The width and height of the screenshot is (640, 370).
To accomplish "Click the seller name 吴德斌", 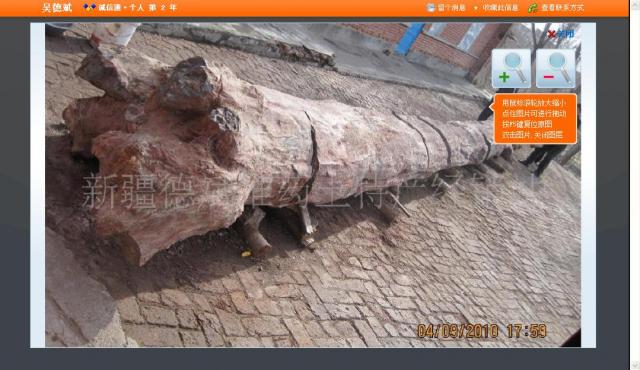I will click(57, 7).
